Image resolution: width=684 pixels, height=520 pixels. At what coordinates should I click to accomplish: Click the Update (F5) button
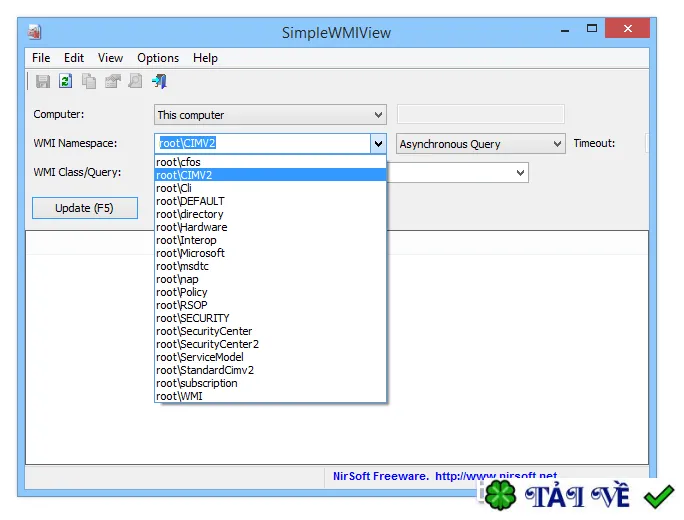click(x=85, y=208)
